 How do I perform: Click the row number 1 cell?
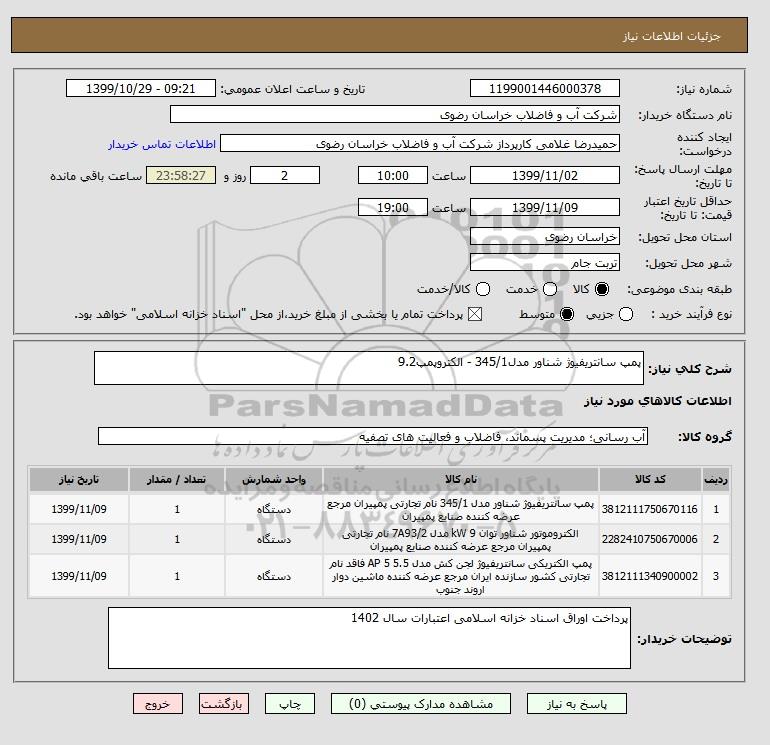tap(716, 509)
